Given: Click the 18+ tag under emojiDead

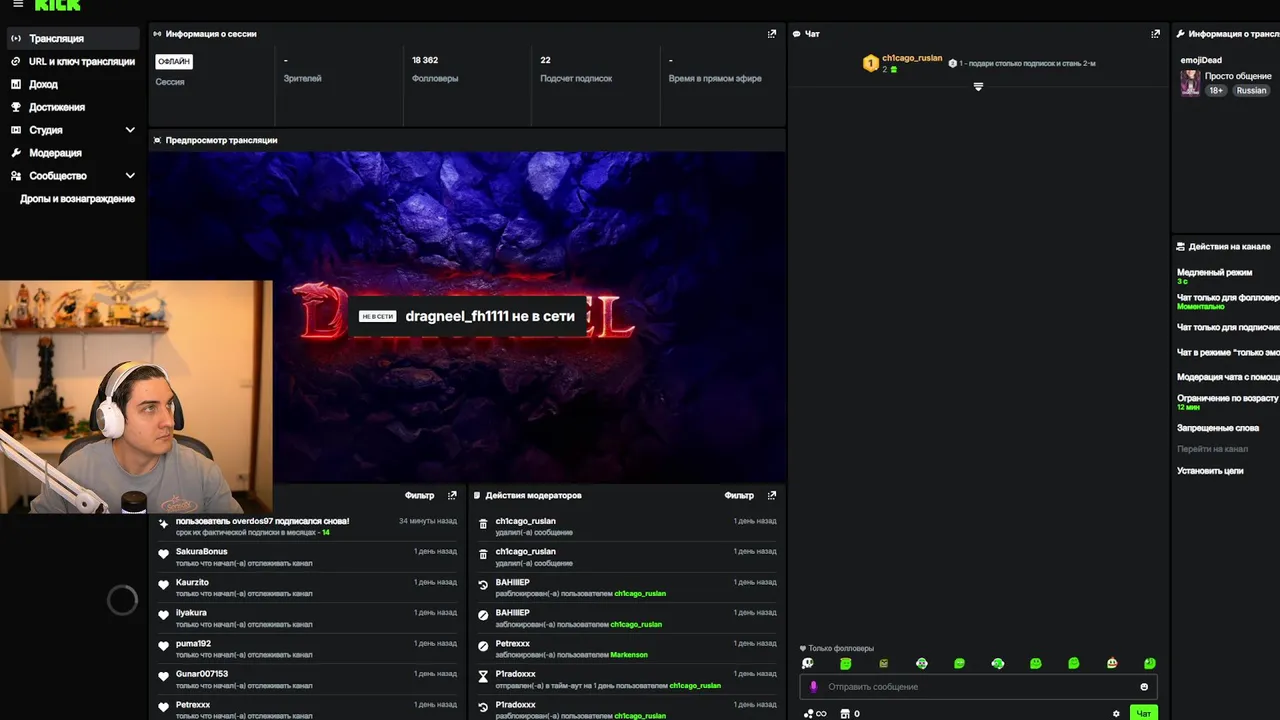Looking at the screenshot, I should [x=1216, y=90].
